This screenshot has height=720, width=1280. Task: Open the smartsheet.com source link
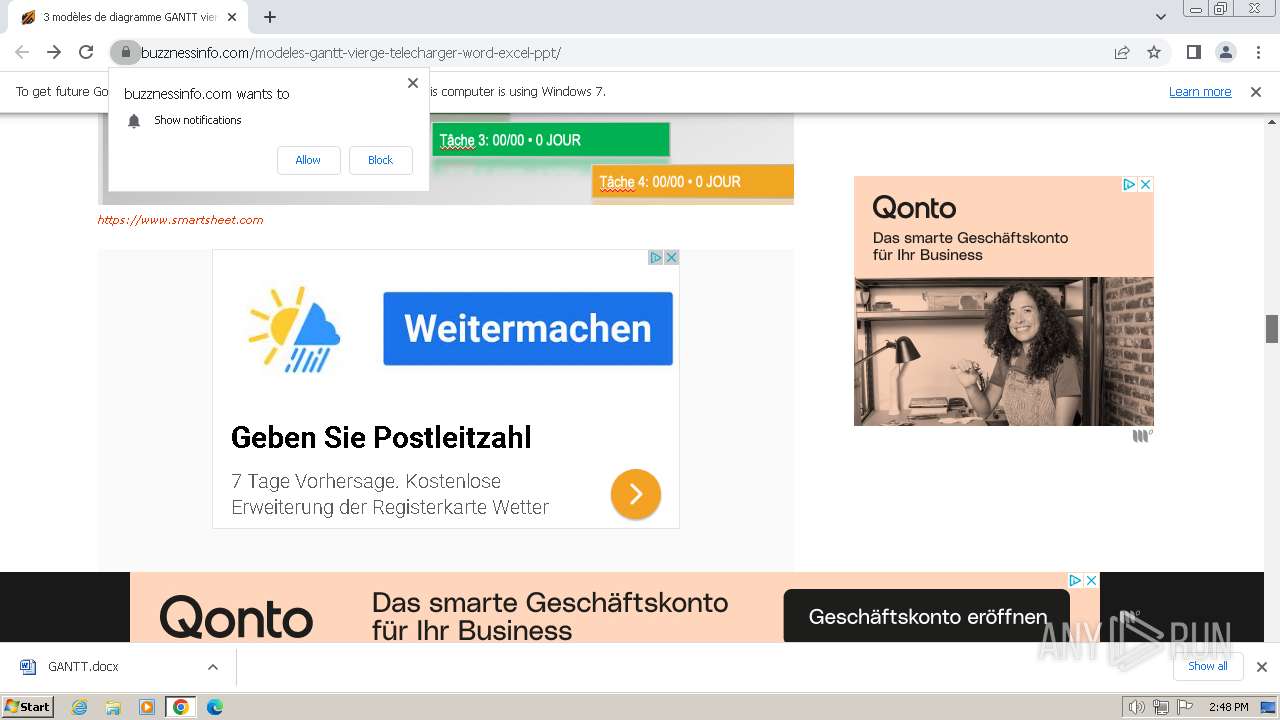click(x=180, y=220)
